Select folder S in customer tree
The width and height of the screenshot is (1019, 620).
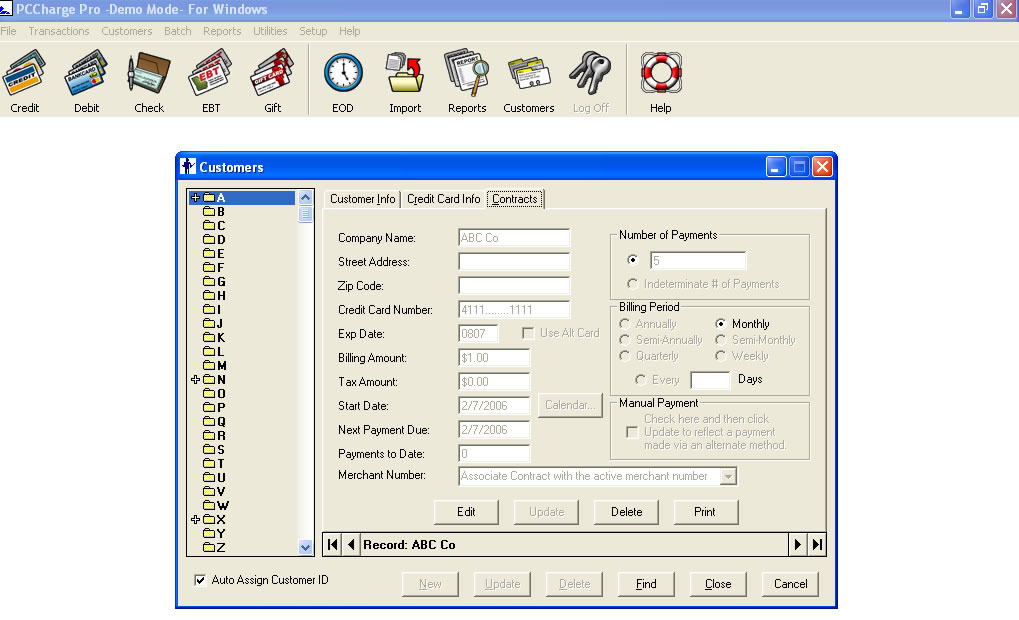point(214,450)
